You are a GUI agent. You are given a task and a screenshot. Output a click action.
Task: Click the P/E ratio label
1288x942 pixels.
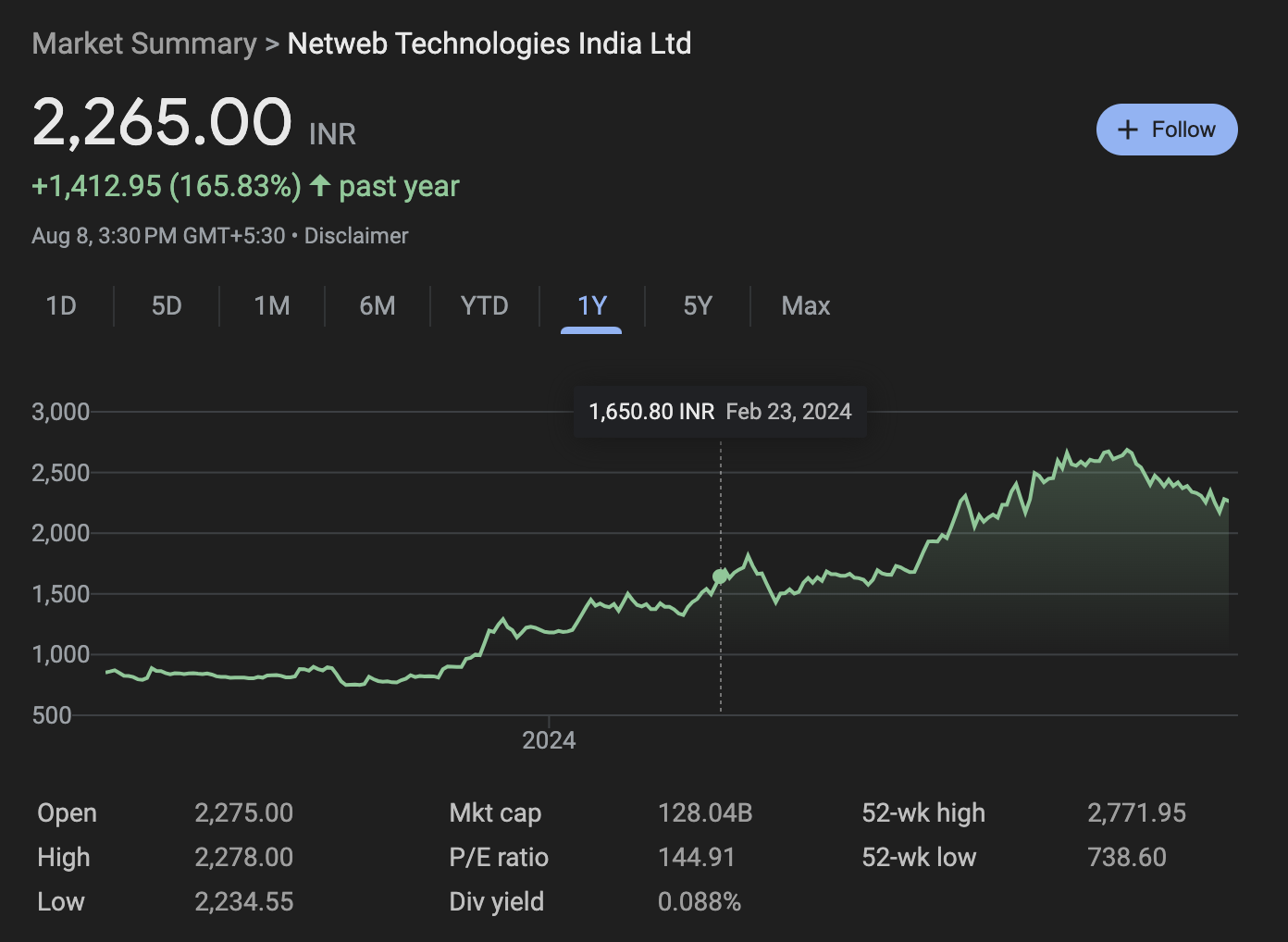(x=499, y=857)
